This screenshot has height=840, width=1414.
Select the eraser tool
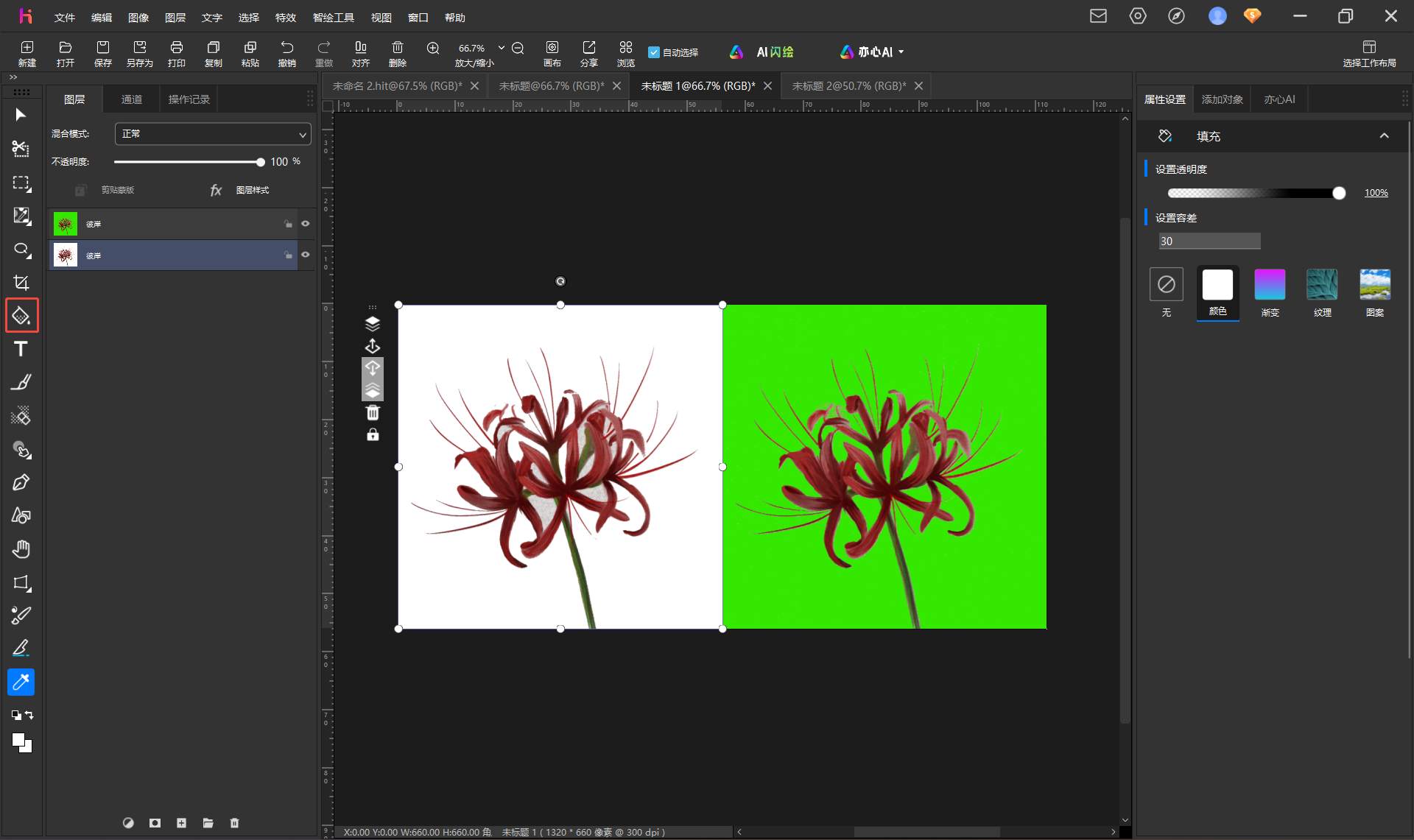21,416
